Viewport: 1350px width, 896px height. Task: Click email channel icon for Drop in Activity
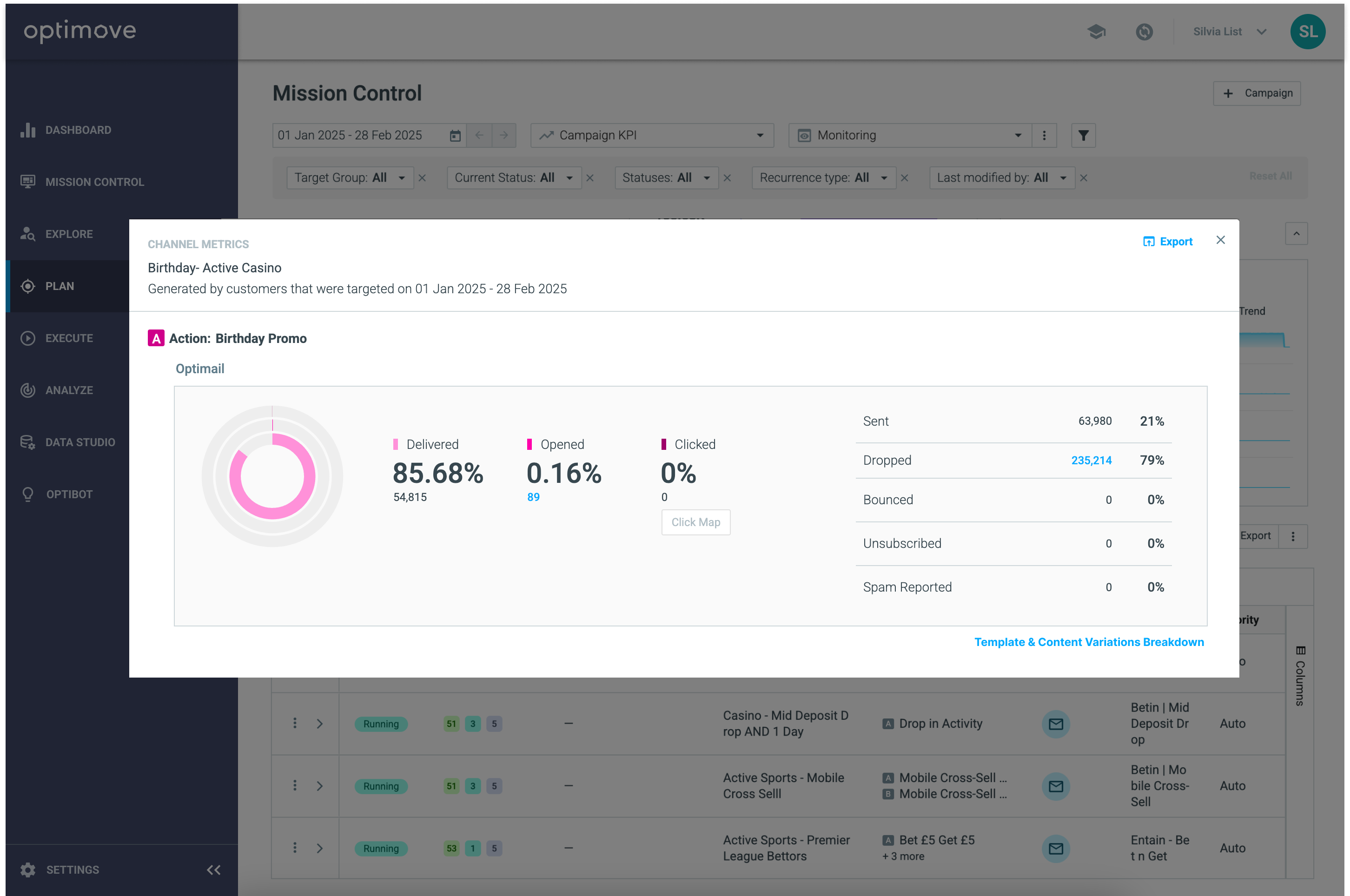1056,724
